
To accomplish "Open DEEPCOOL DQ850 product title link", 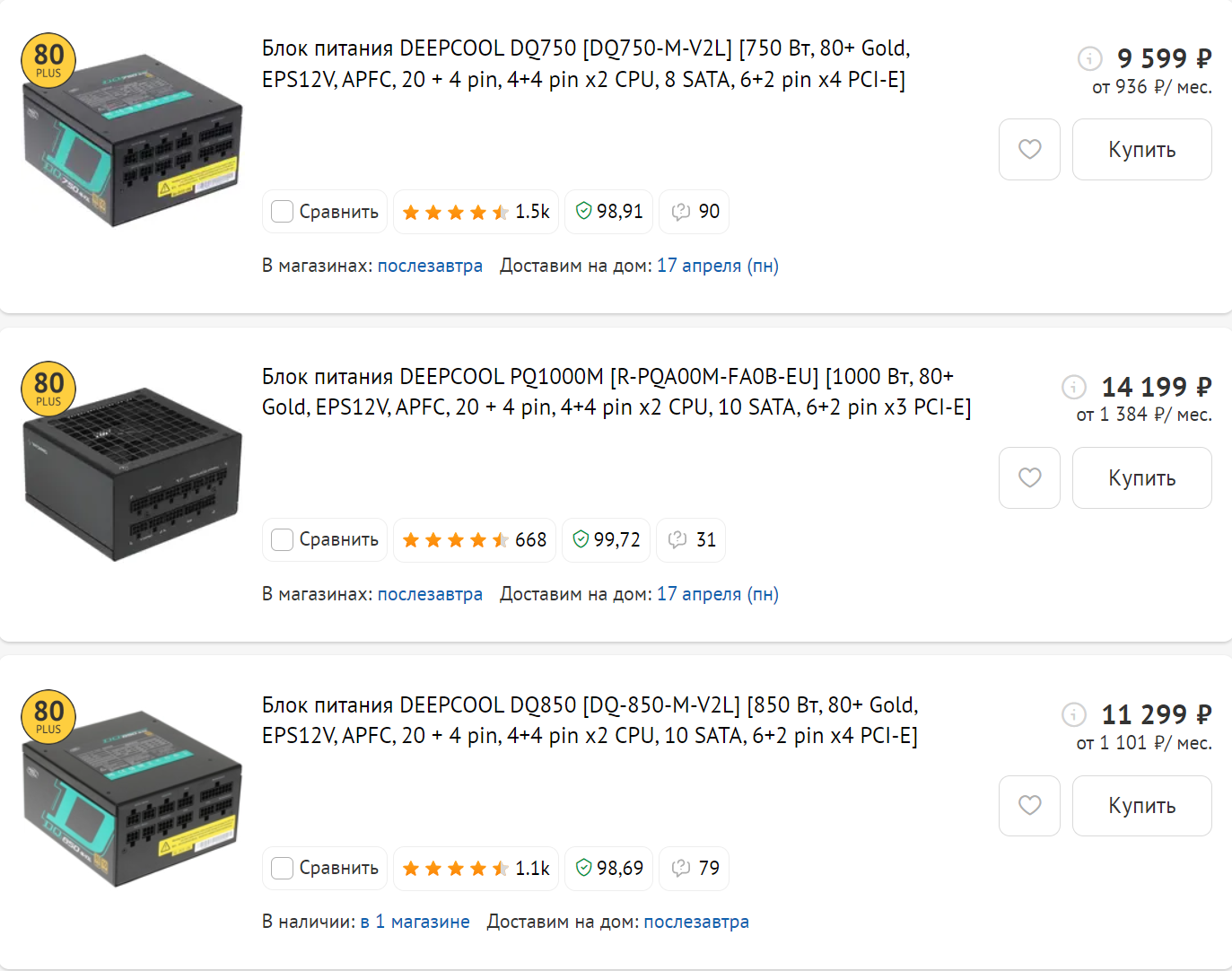I will coord(590,720).
